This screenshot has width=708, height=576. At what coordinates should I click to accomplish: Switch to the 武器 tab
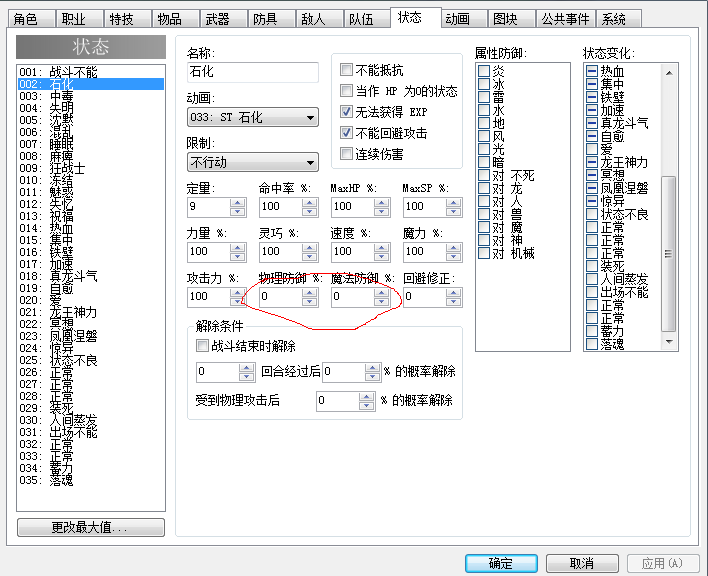[x=223, y=19]
